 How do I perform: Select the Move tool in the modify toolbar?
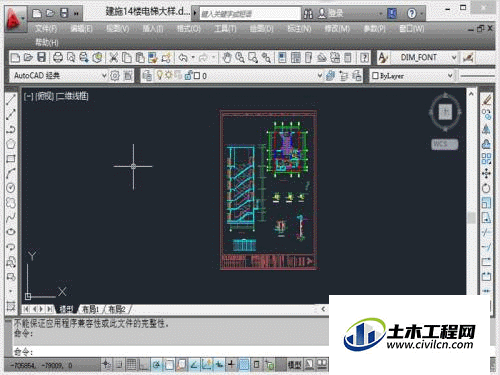[487, 173]
